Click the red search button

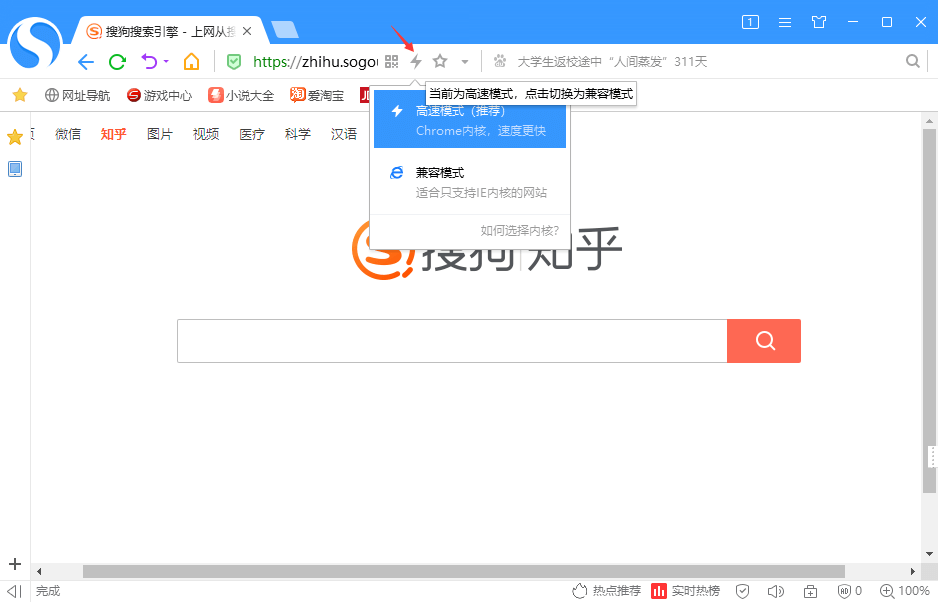(764, 340)
